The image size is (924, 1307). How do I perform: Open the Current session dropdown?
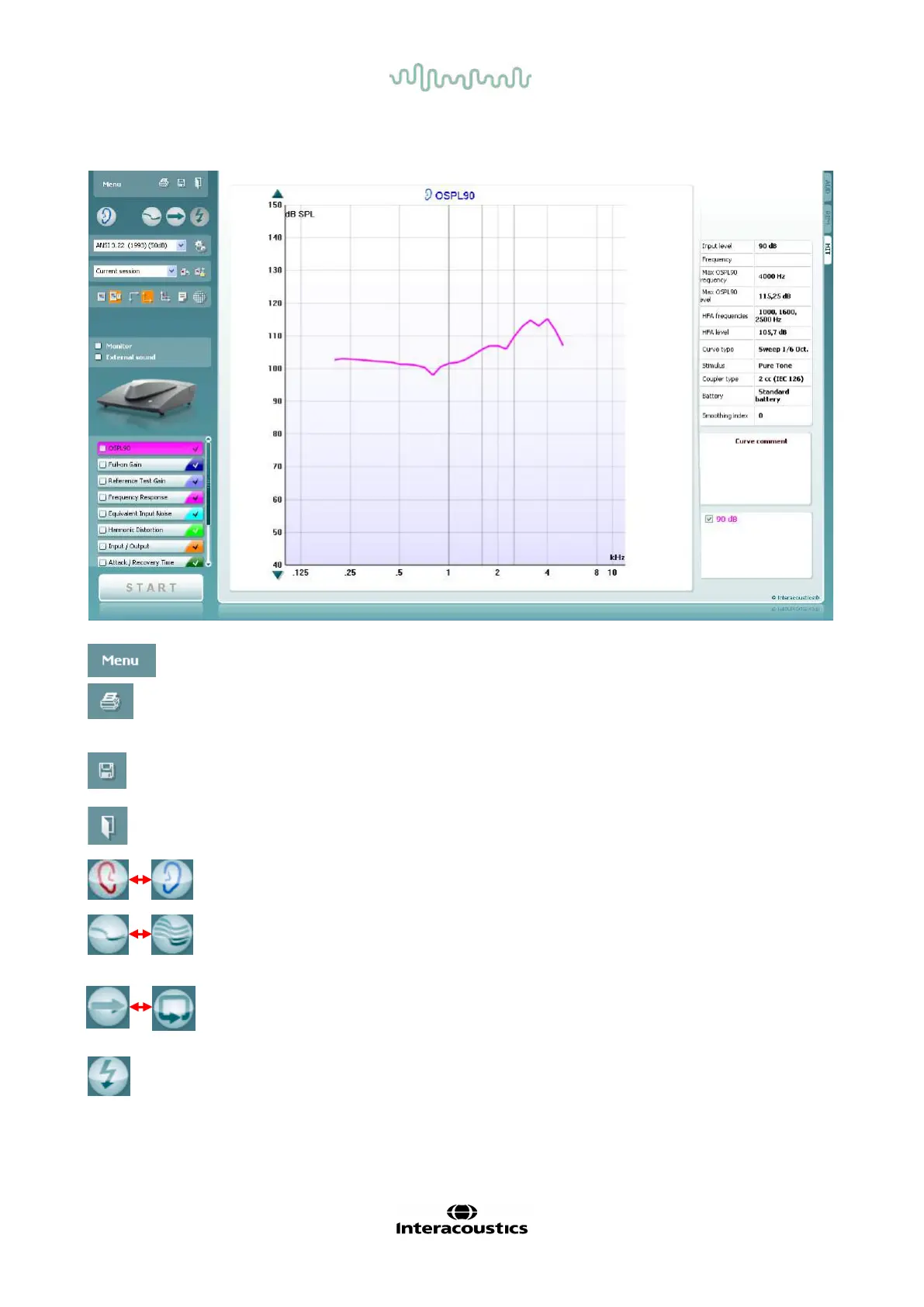135,271
